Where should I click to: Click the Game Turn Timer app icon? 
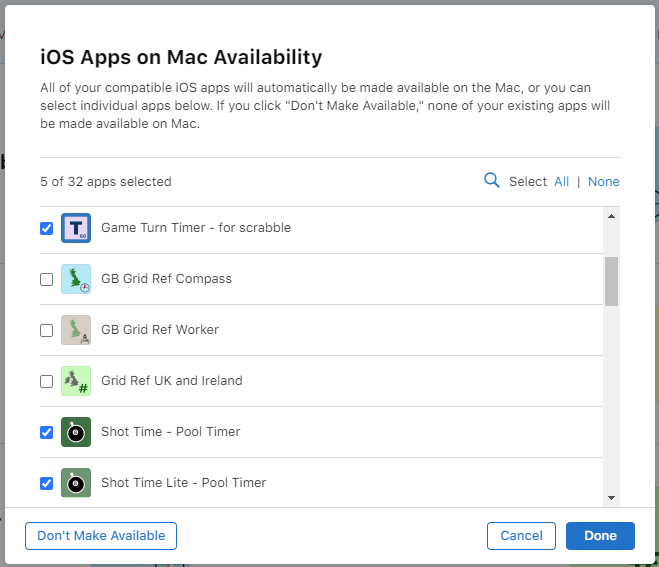76,228
